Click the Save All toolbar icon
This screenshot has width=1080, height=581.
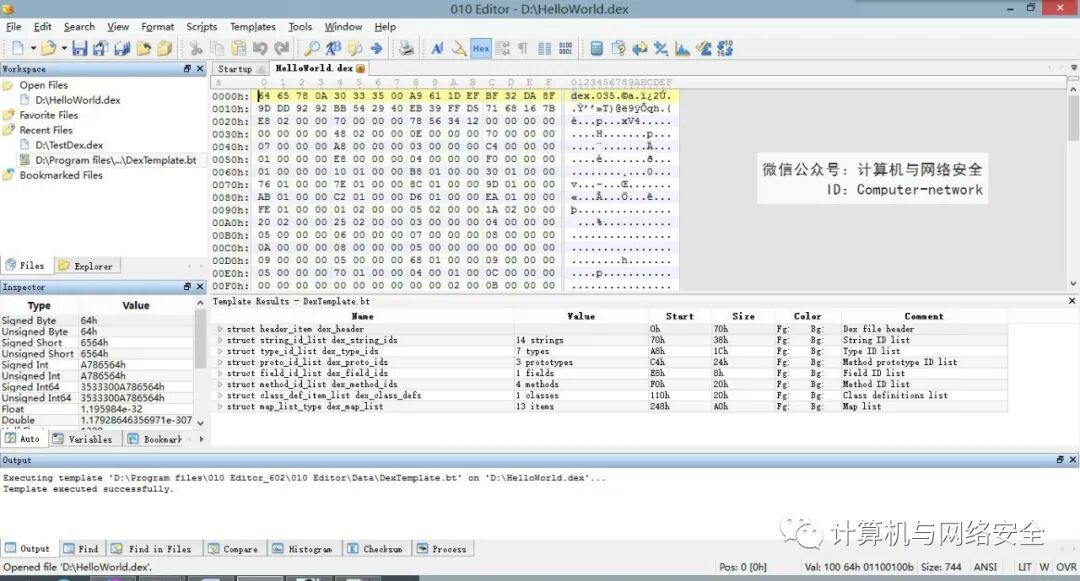[x=122, y=48]
